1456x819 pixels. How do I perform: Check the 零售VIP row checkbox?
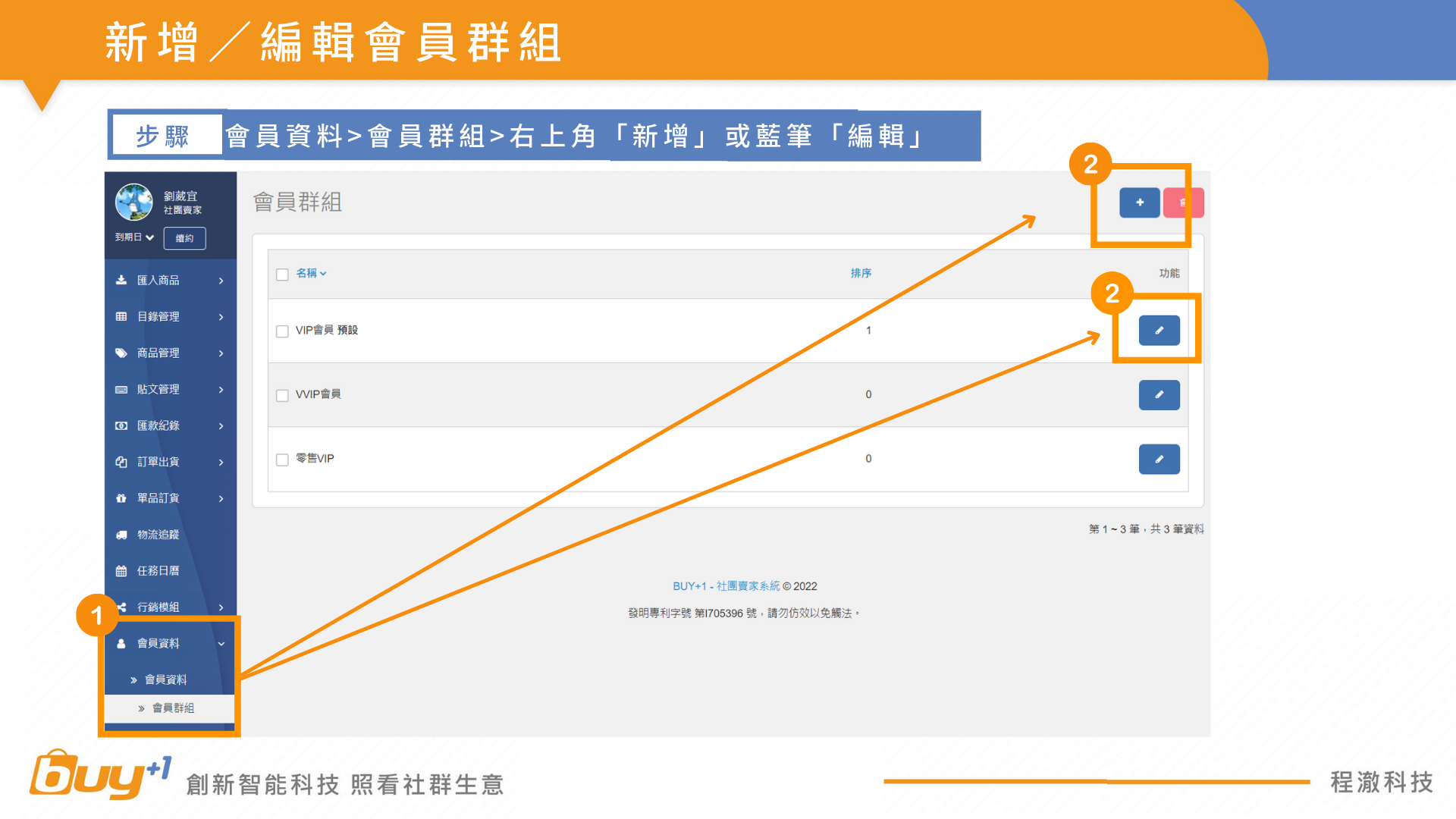click(x=282, y=460)
